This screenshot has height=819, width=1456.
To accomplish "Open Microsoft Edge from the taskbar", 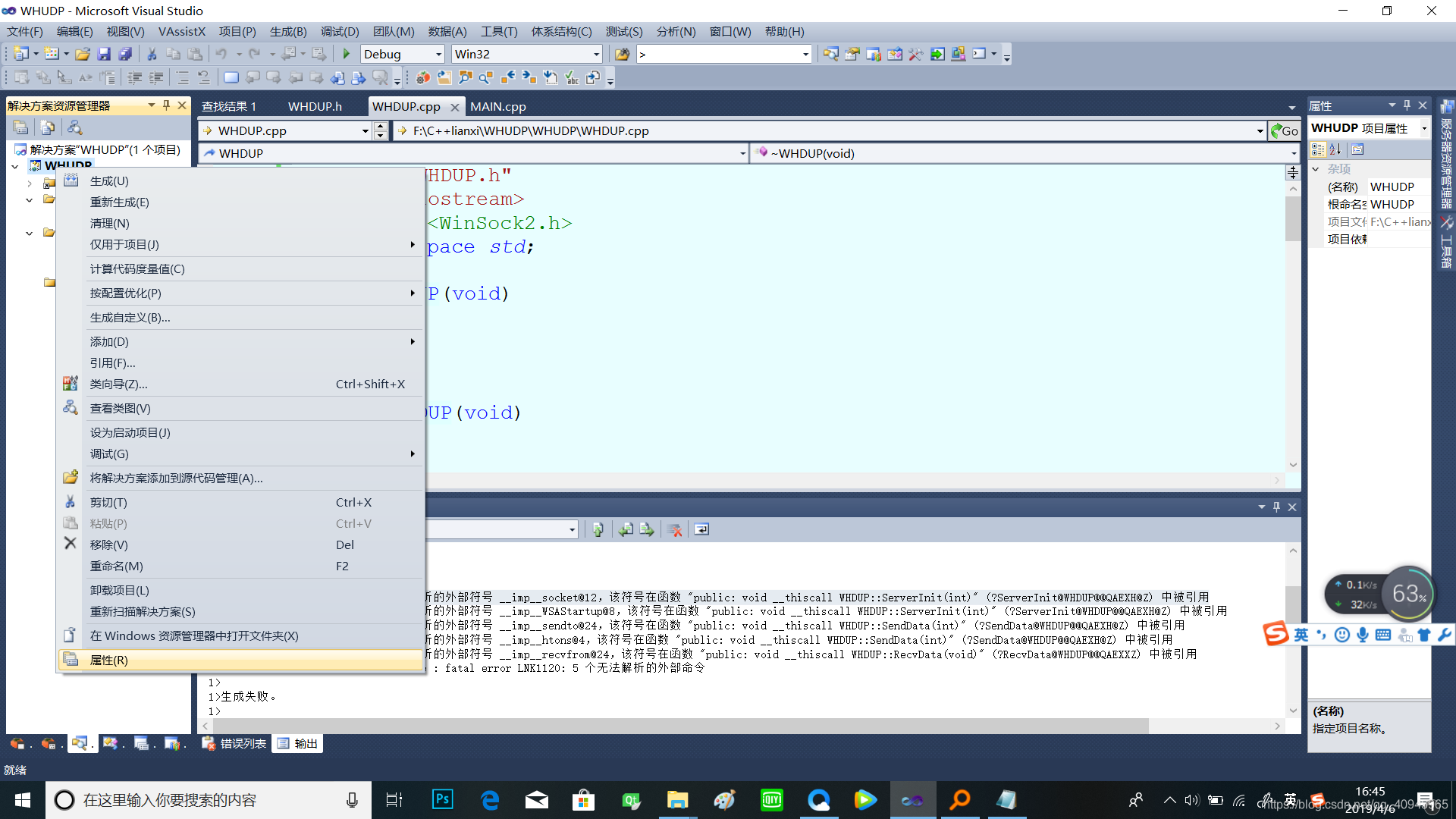I will click(490, 800).
